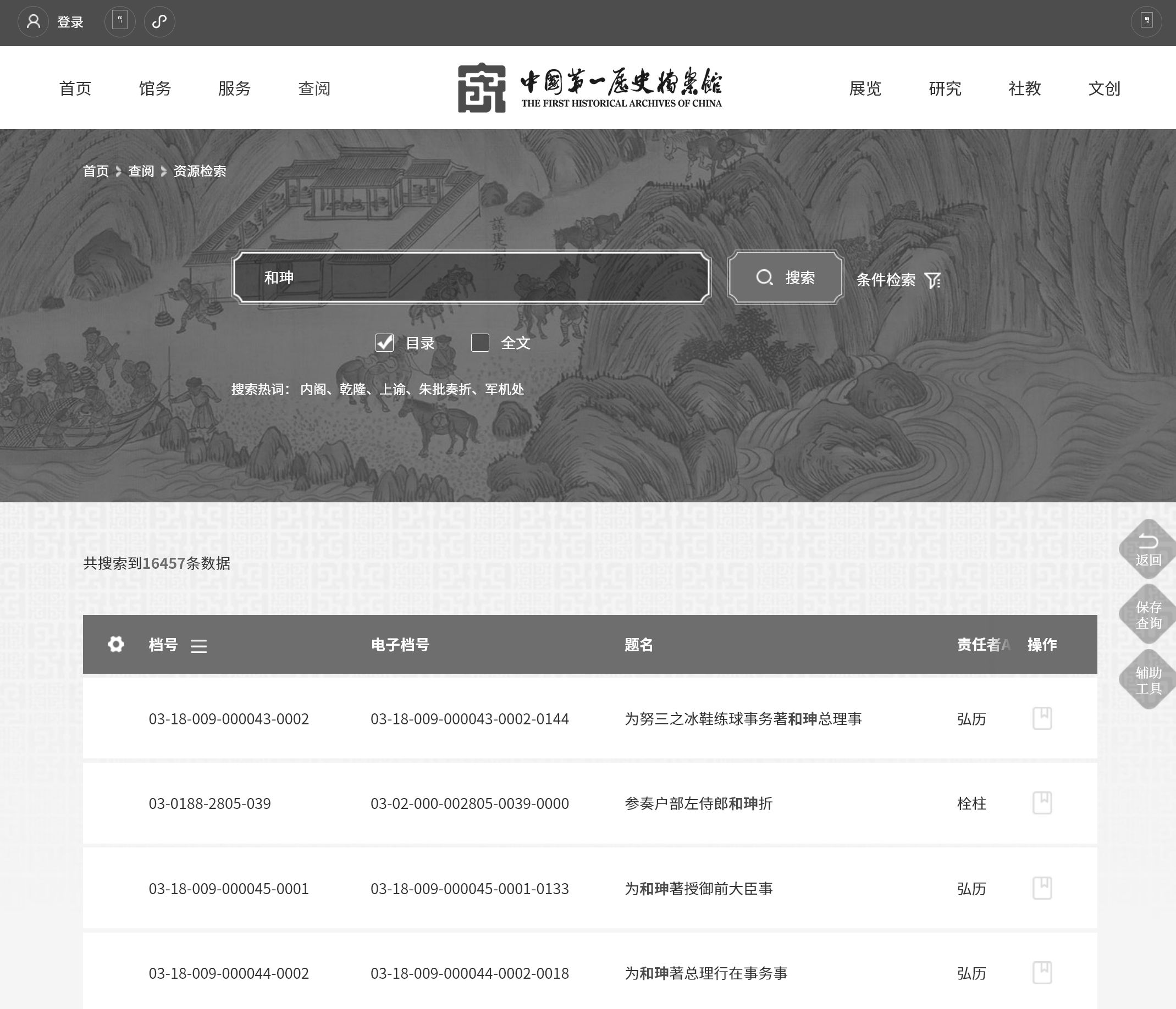Click 首页 in the breadcrumb
This screenshot has height=1009, width=1176.
[96, 171]
